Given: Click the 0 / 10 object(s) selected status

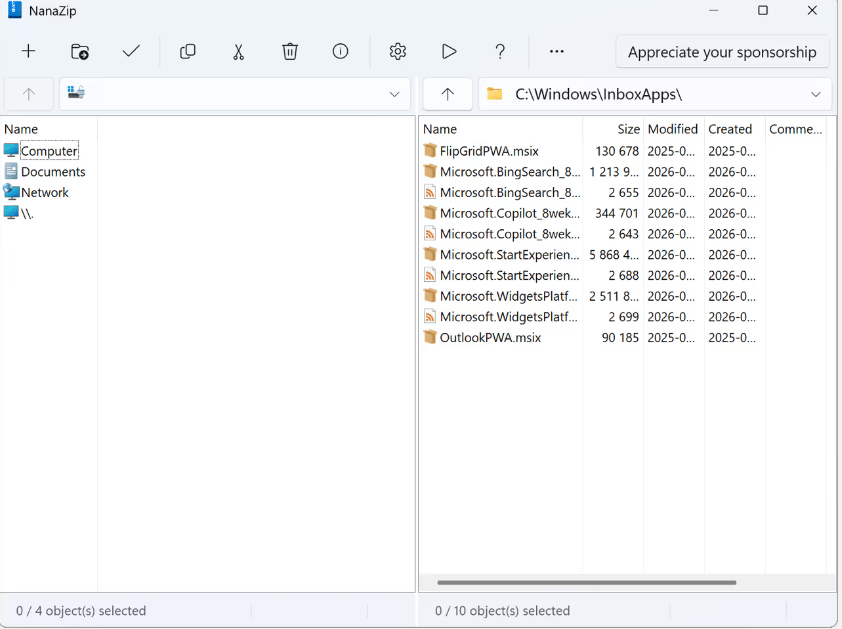Looking at the screenshot, I should [x=503, y=611].
